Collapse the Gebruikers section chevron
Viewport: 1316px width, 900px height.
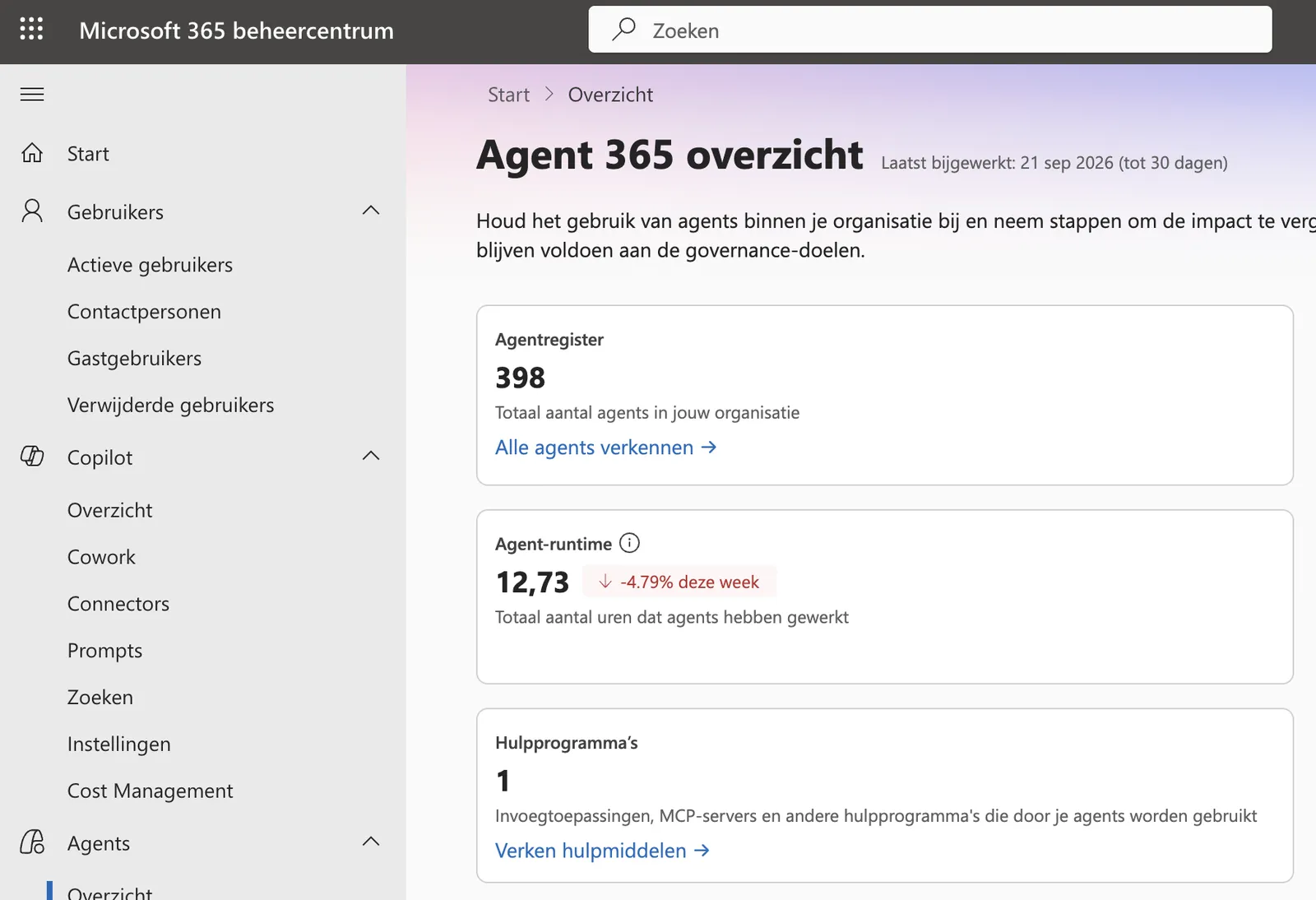371,211
